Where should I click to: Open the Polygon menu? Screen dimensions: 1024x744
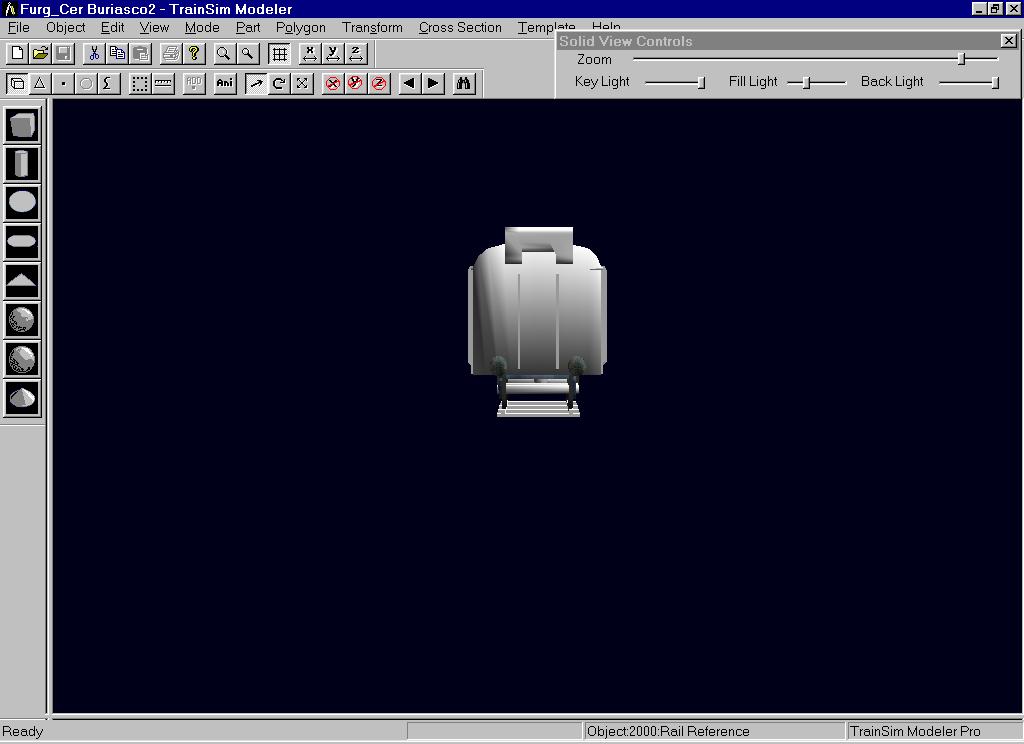[x=300, y=28]
